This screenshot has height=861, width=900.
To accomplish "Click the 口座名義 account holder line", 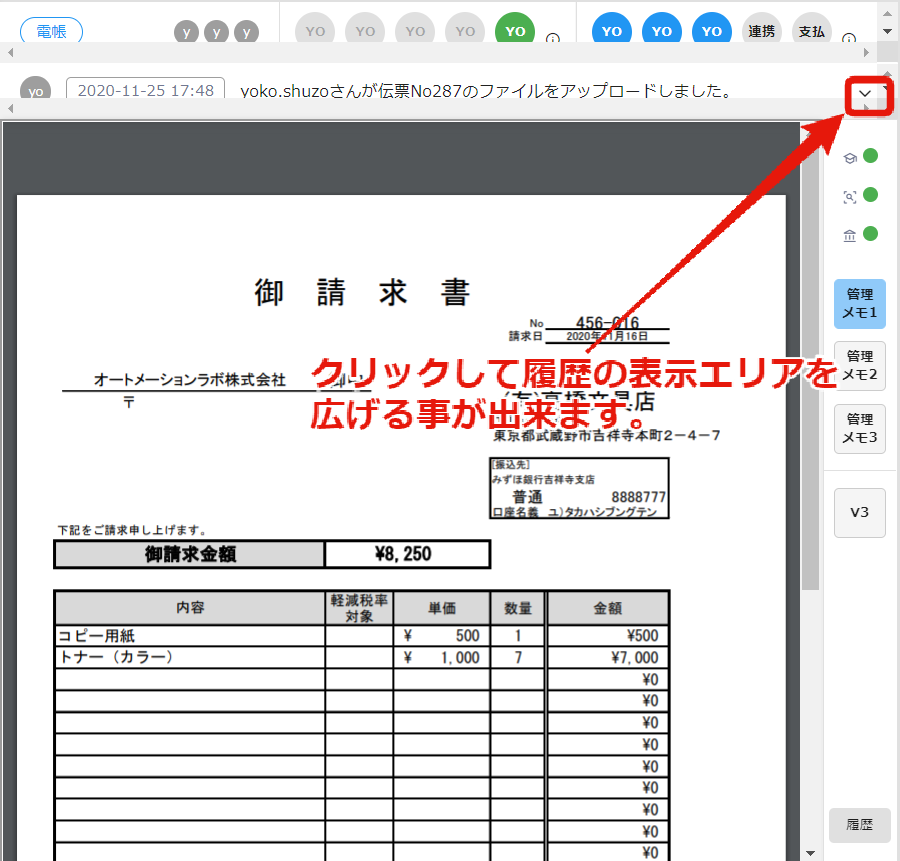I will tap(574, 512).
